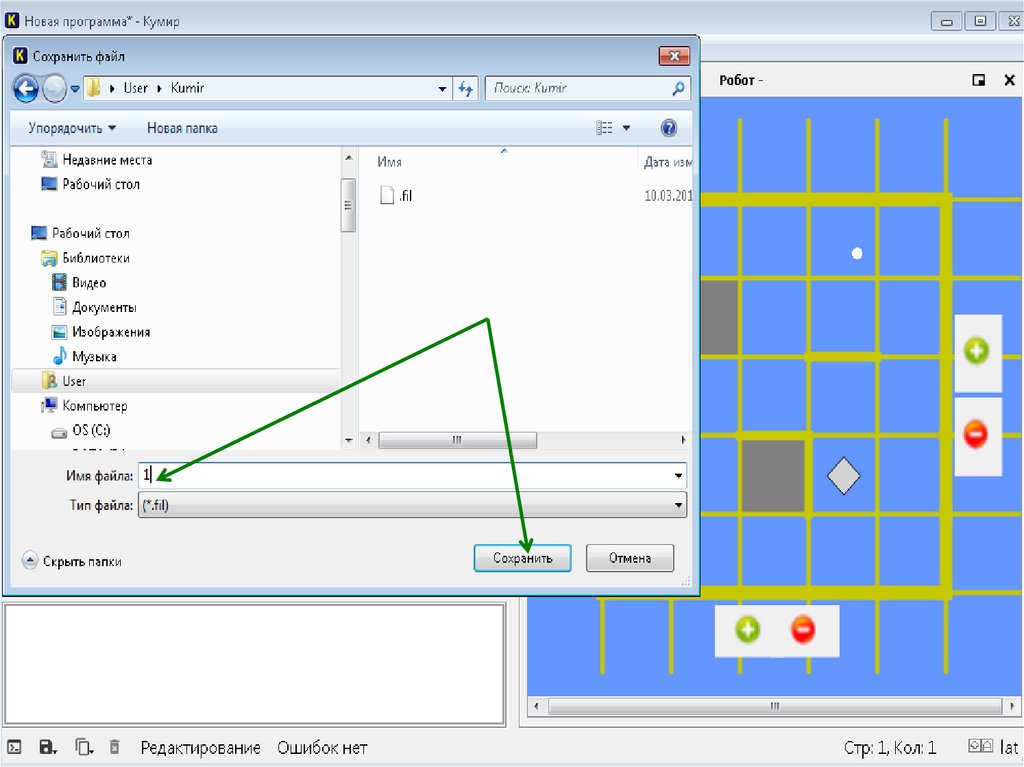Click the Ошибок нет status text
The height and width of the screenshot is (767, 1024).
click(322, 748)
